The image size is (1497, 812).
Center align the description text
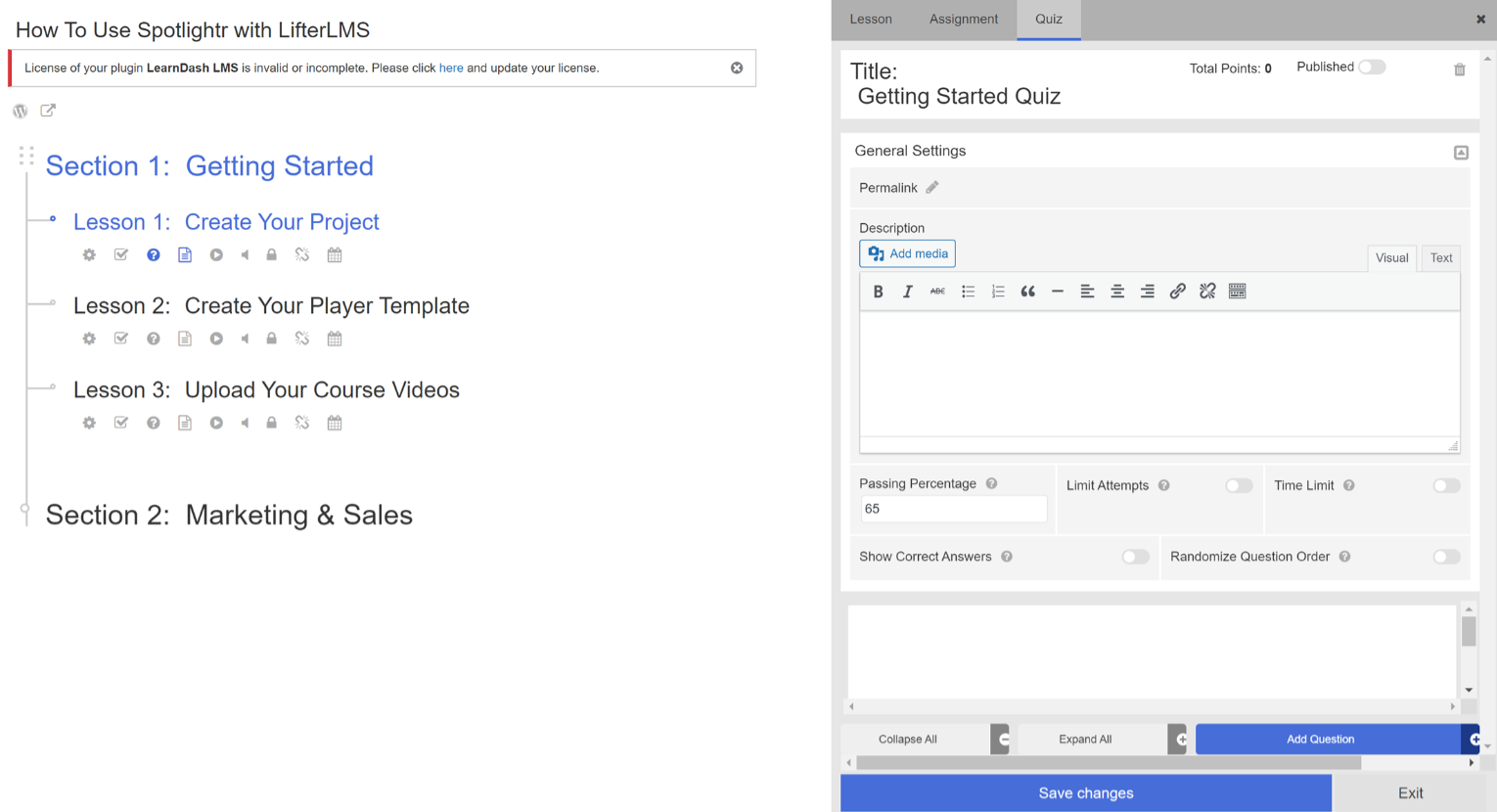(1117, 292)
